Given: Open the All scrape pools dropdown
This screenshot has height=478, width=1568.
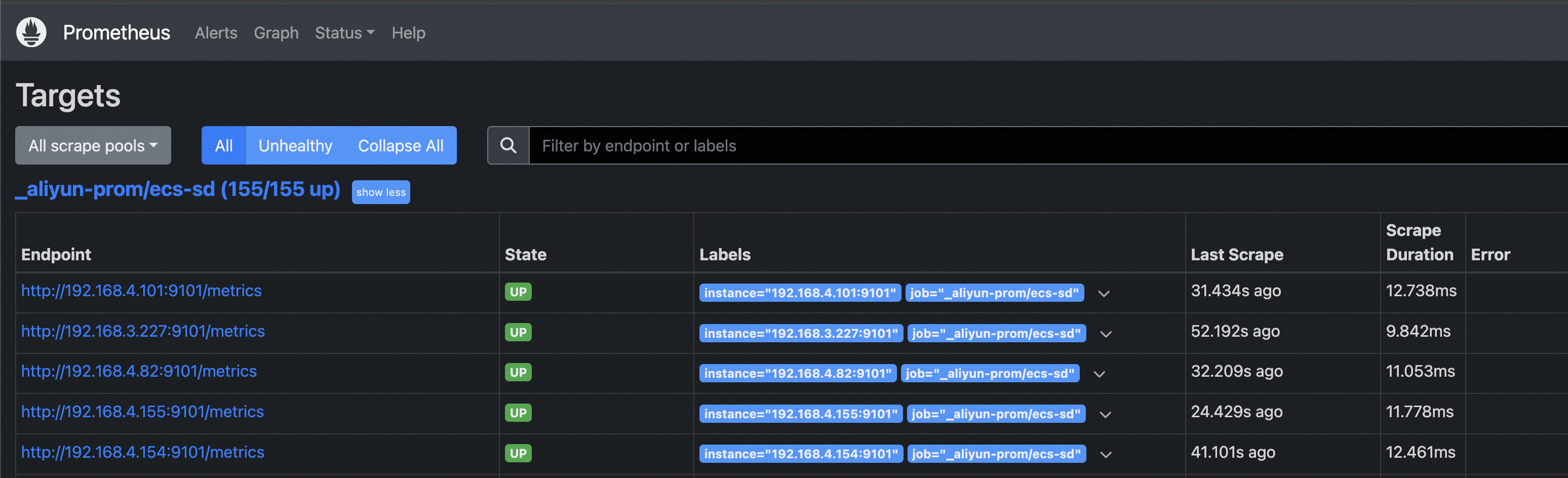Looking at the screenshot, I should pyautogui.click(x=93, y=145).
